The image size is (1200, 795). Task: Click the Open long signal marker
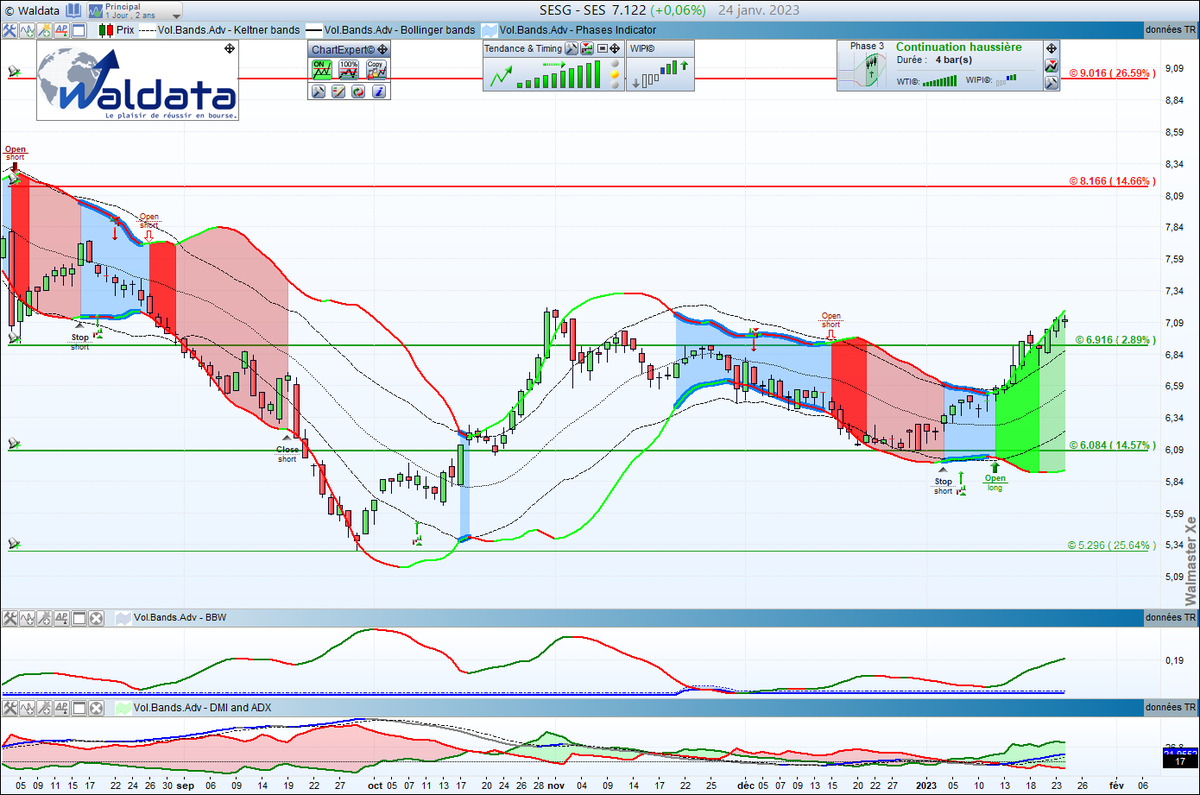tap(994, 479)
